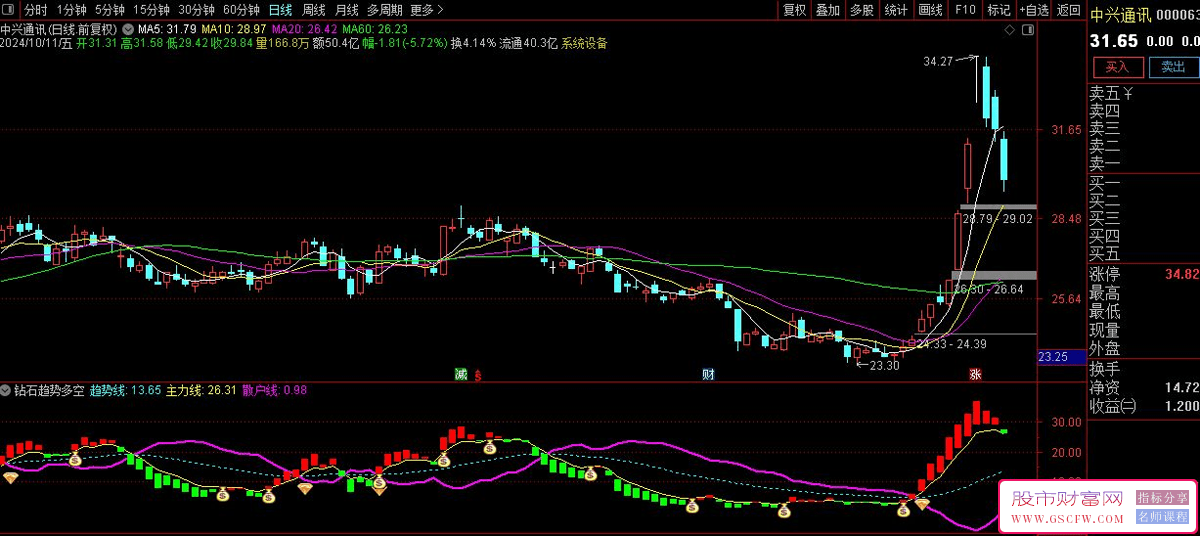1200x536 pixels.
Task: Click the 涨 marker under the chart
Action: point(974,375)
